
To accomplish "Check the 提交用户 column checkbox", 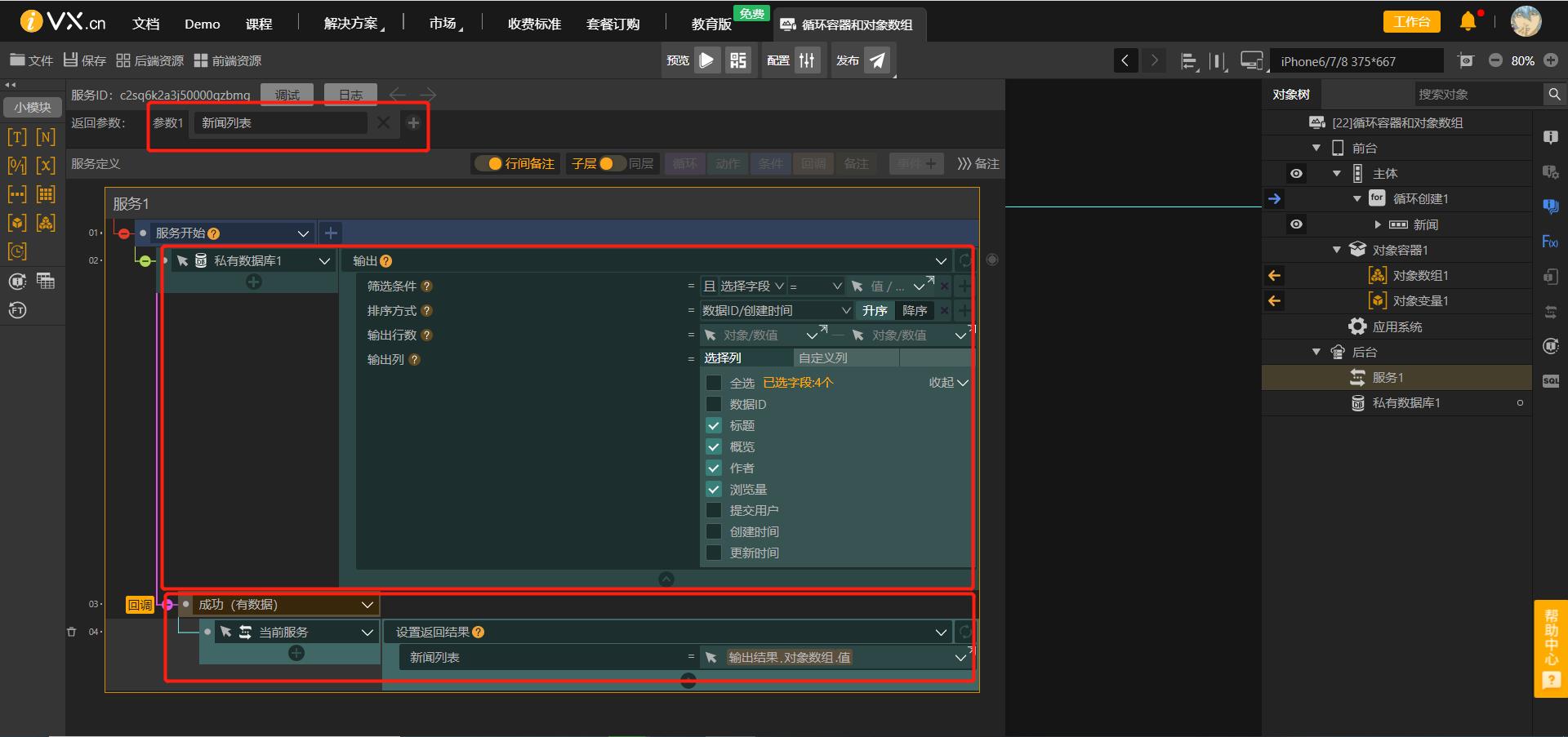I will click(x=714, y=510).
